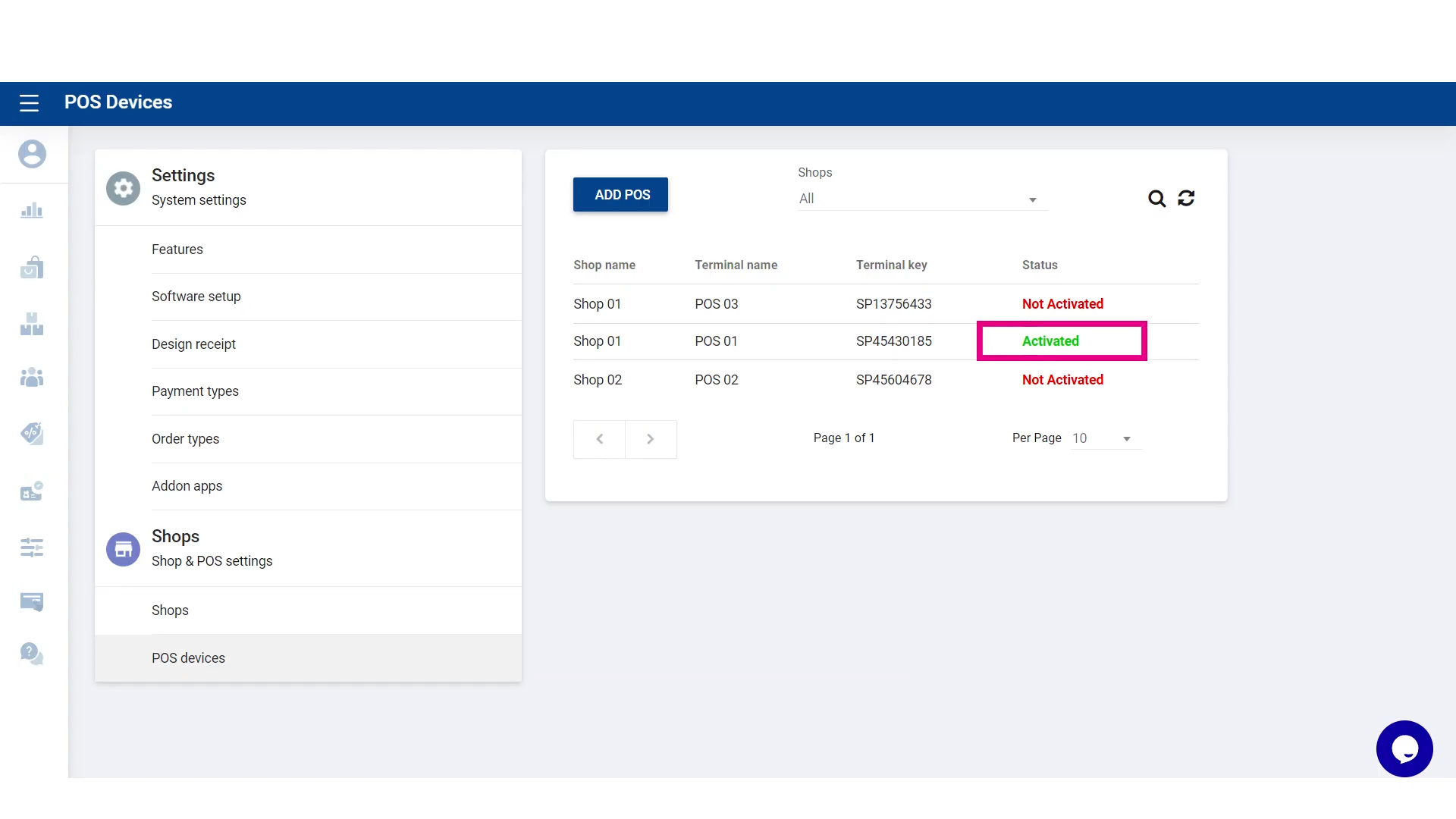The image size is (1456, 819).
Task: Open Design receipt settings
Action: pos(194,344)
